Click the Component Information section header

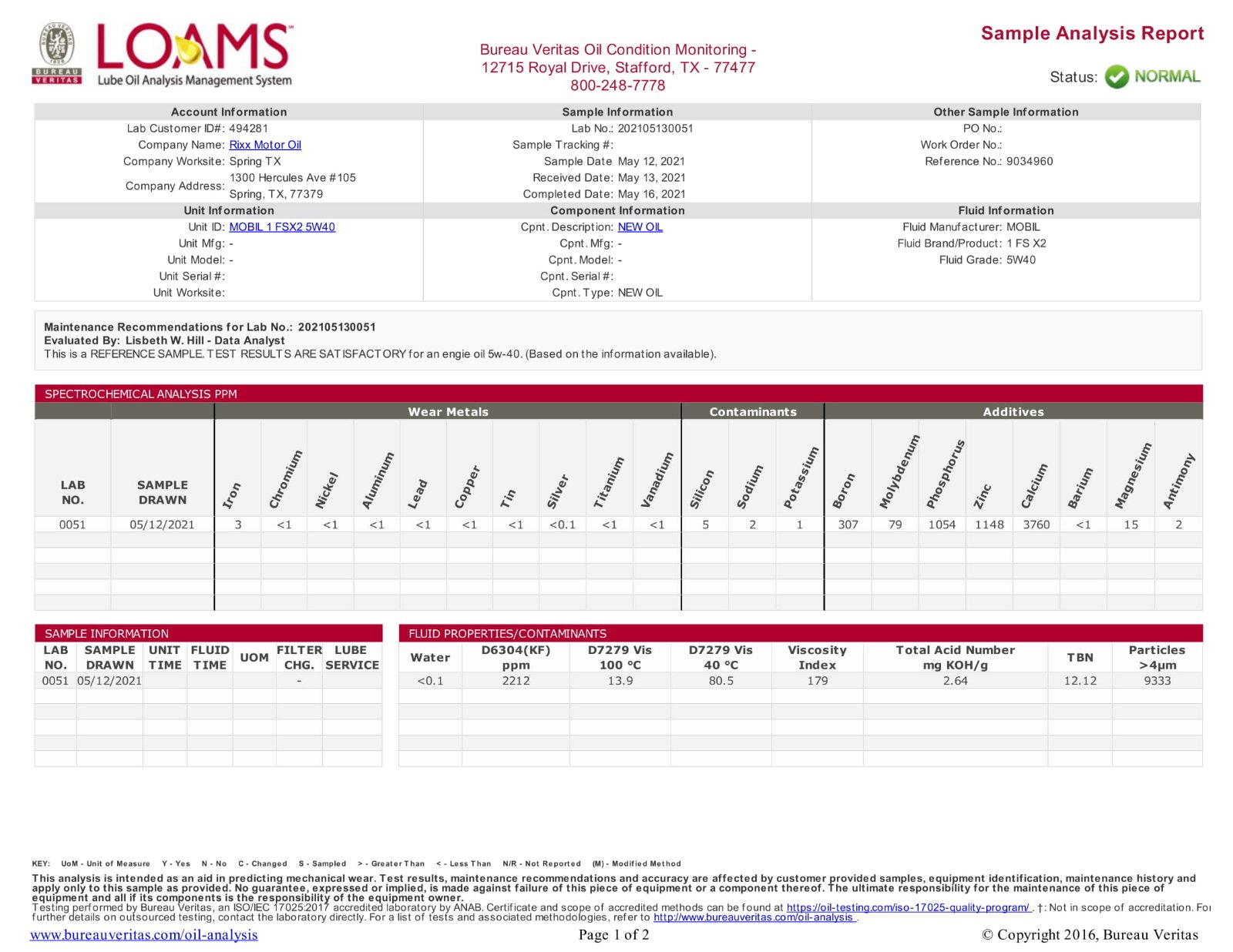(x=617, y=211)
